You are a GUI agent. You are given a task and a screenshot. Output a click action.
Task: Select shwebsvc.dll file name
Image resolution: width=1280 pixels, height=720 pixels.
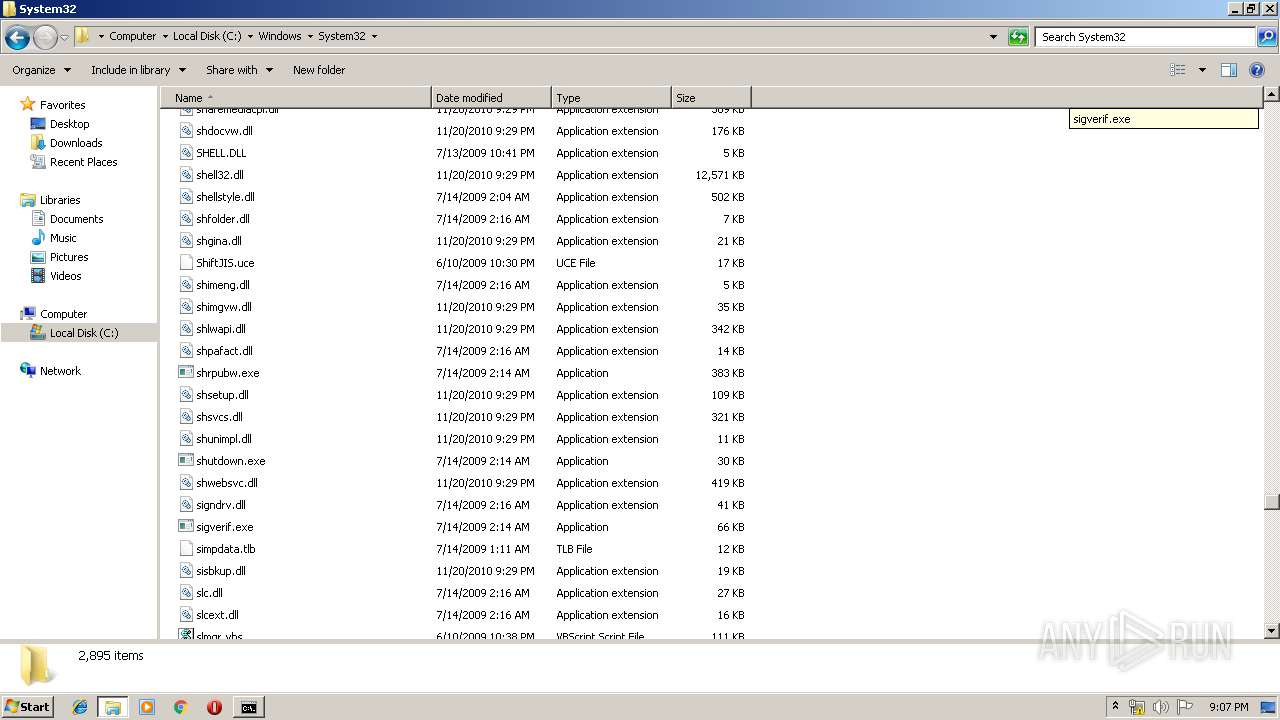coord(227,483)
